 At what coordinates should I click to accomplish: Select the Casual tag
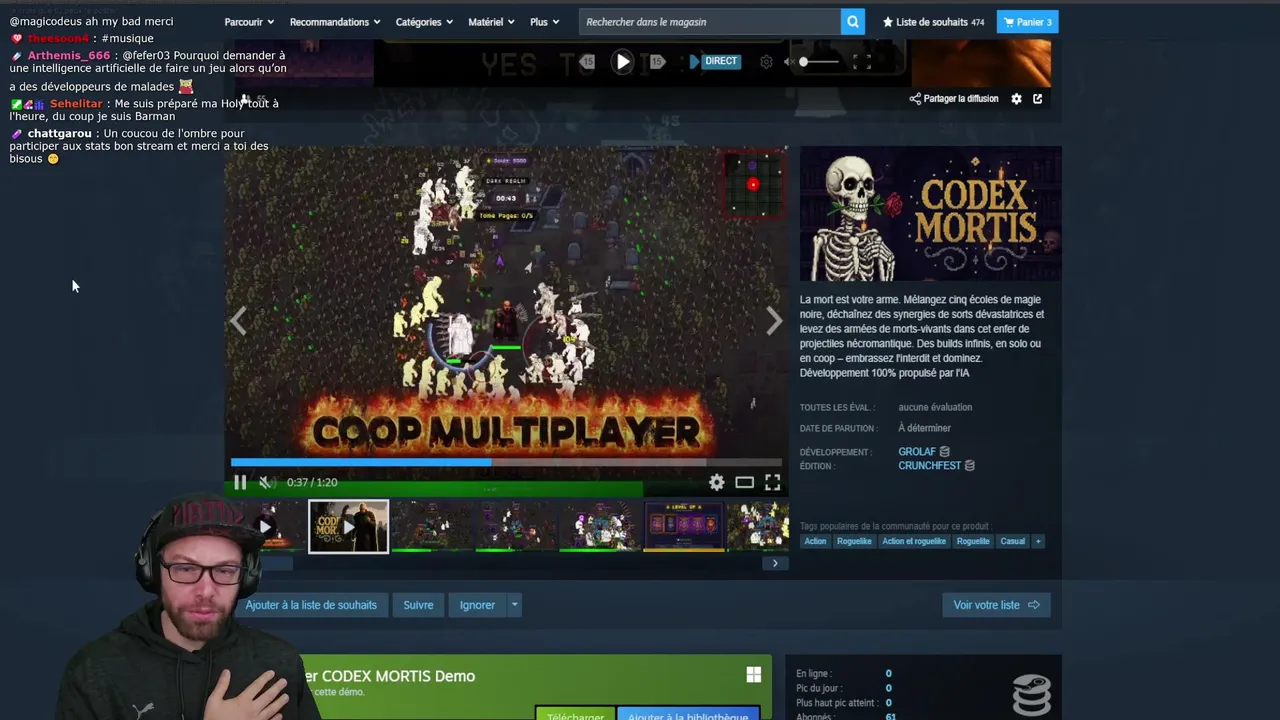click(1013, 541)
